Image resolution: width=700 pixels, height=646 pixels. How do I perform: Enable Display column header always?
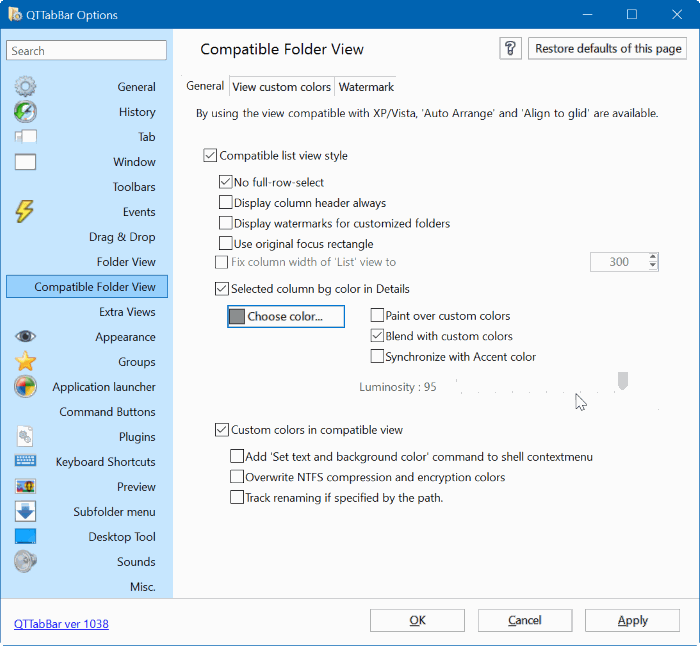225,202
